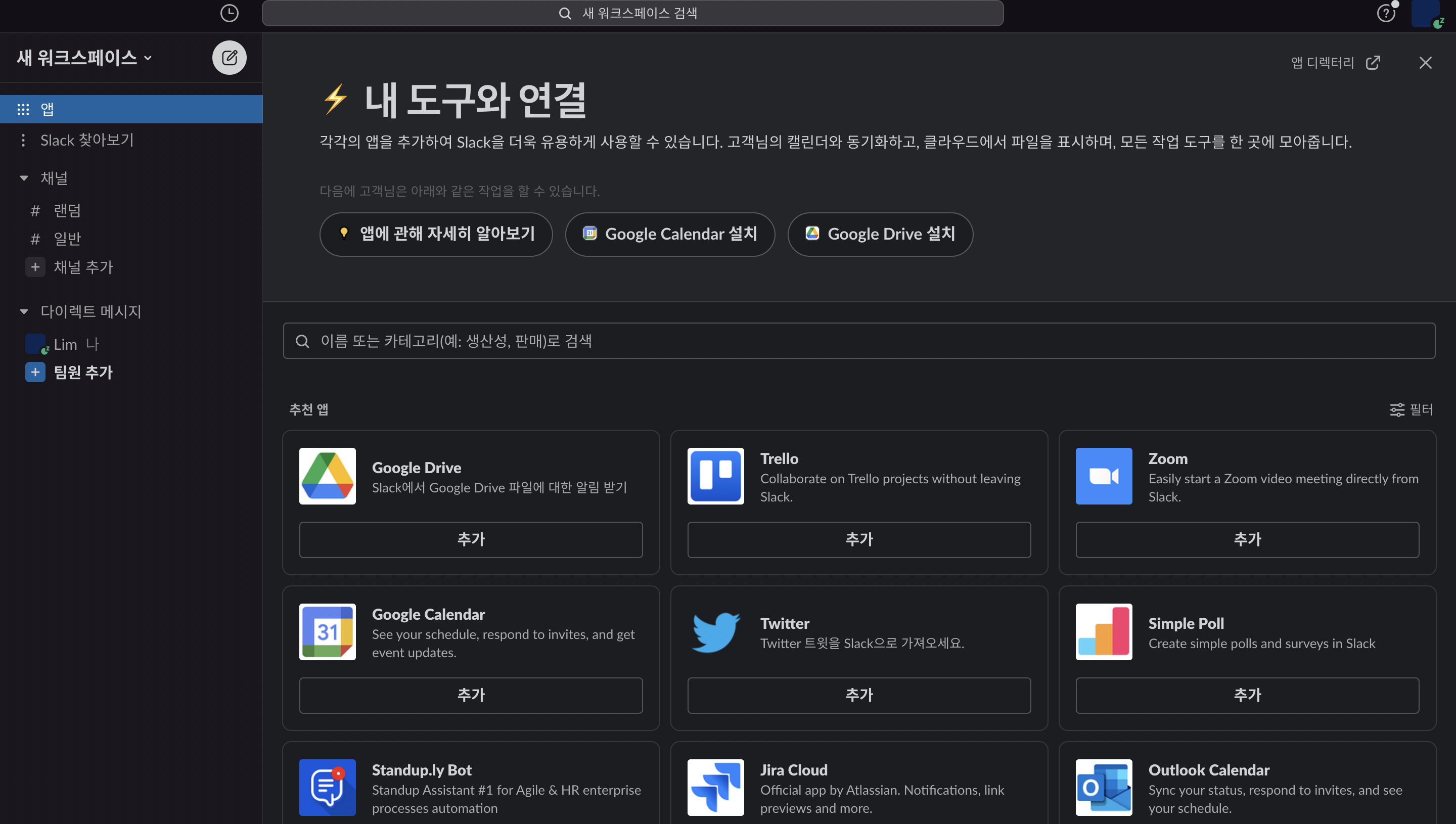The height and width of the screenshot is (824, 1456).
Task: Collapse the 채널 section
Action: (24, 178)
